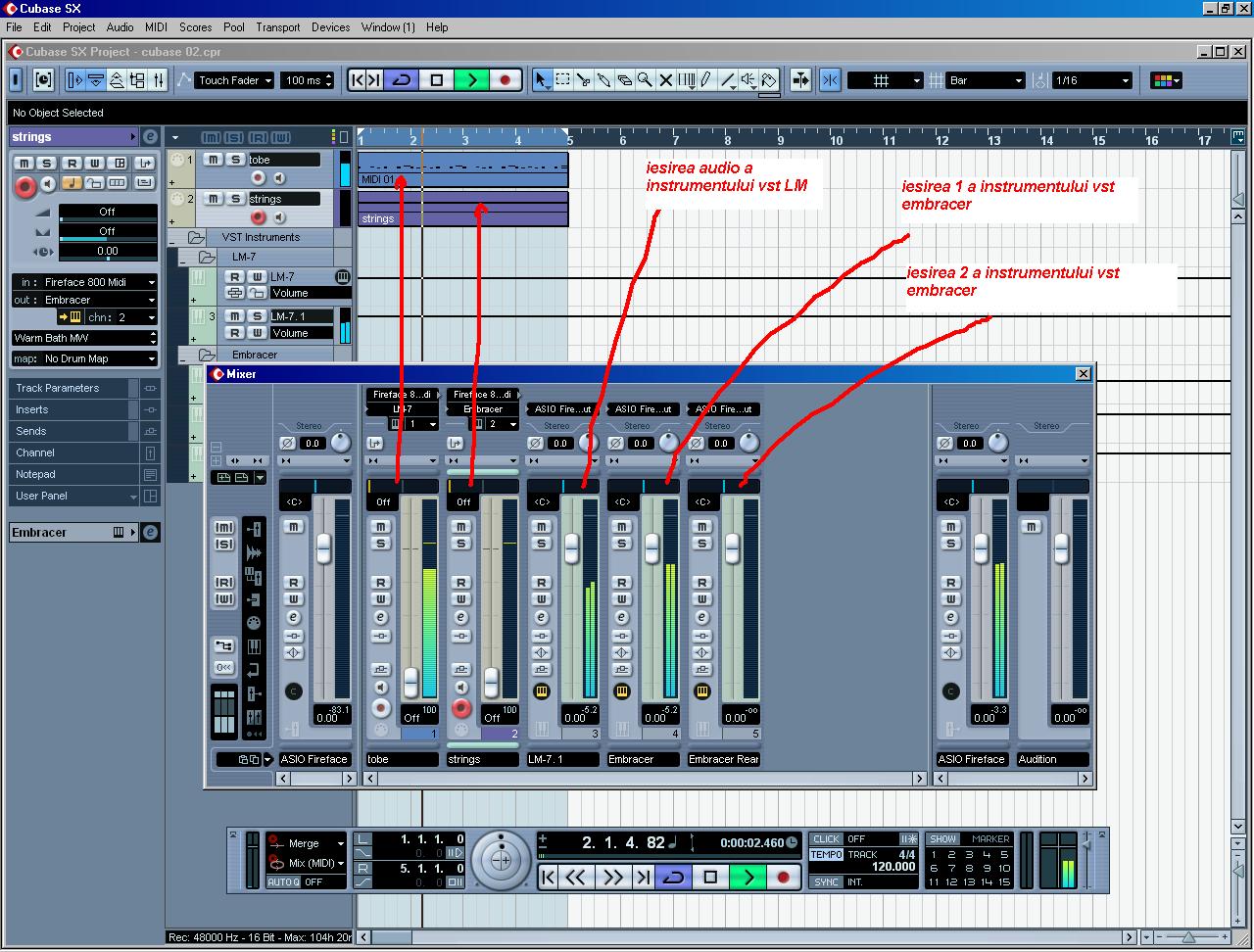Toggle monitor on strings track in list
Image resolution: width=1254 pixels, height=952 pixels.
[278, 217]
